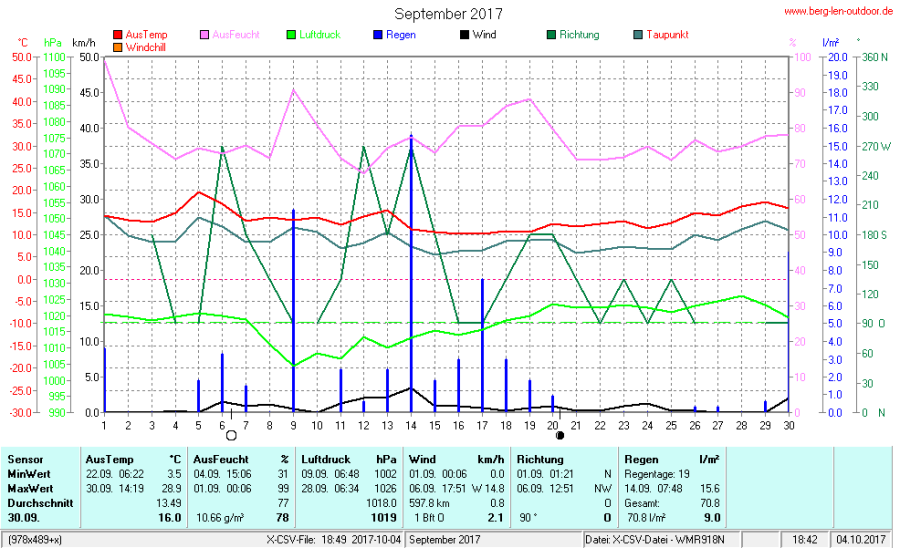Viewport: 900px width, 548px height.
Task: Click the dark green Richtung legend swatch
Action: coord(551,35)
